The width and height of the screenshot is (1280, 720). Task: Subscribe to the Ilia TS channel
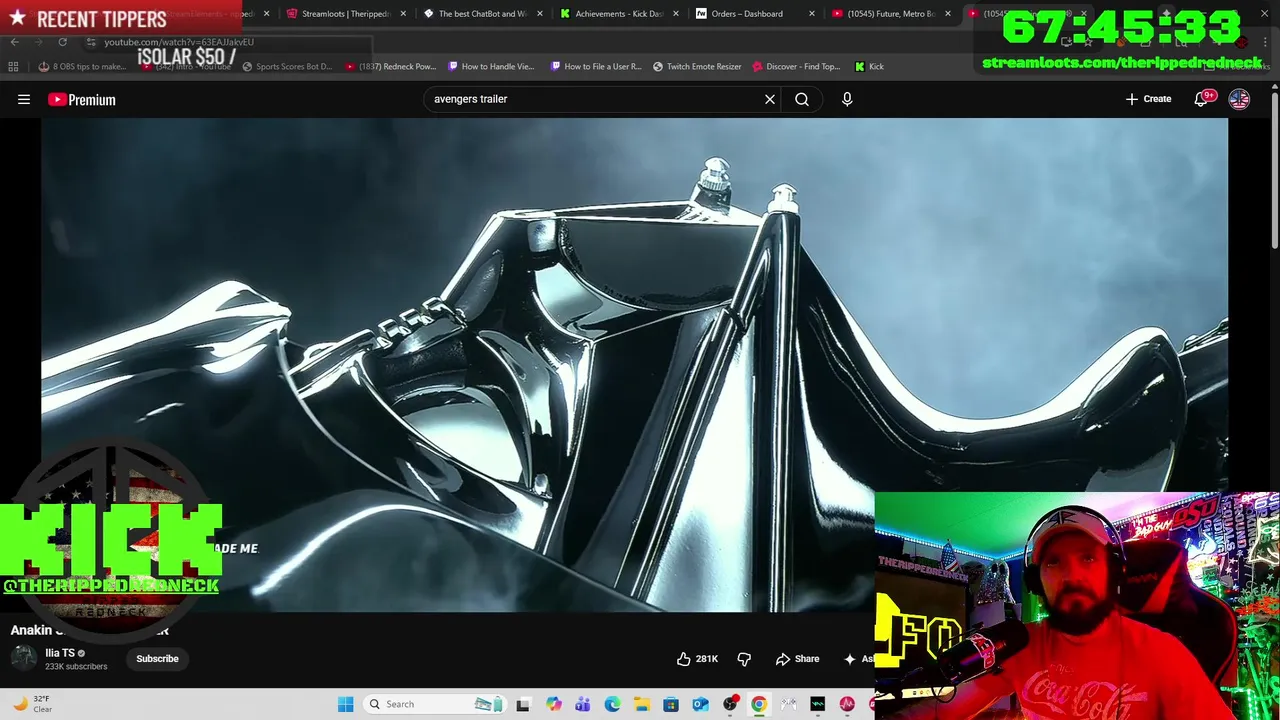157,659
